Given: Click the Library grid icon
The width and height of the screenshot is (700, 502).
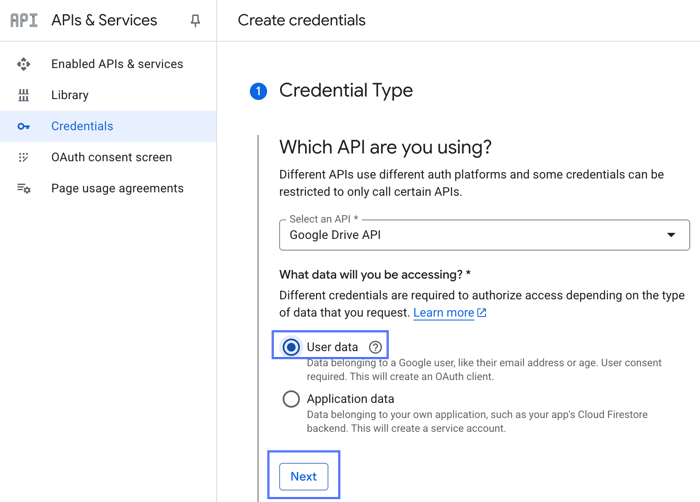Looking at the screenshot, I should pyautogui.click(x=24, y=95).
